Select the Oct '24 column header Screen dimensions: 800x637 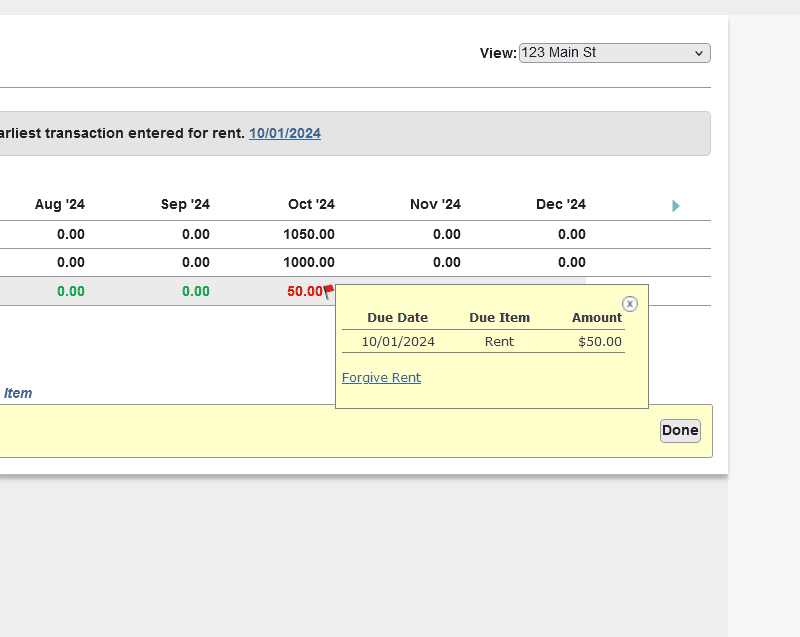311,204
